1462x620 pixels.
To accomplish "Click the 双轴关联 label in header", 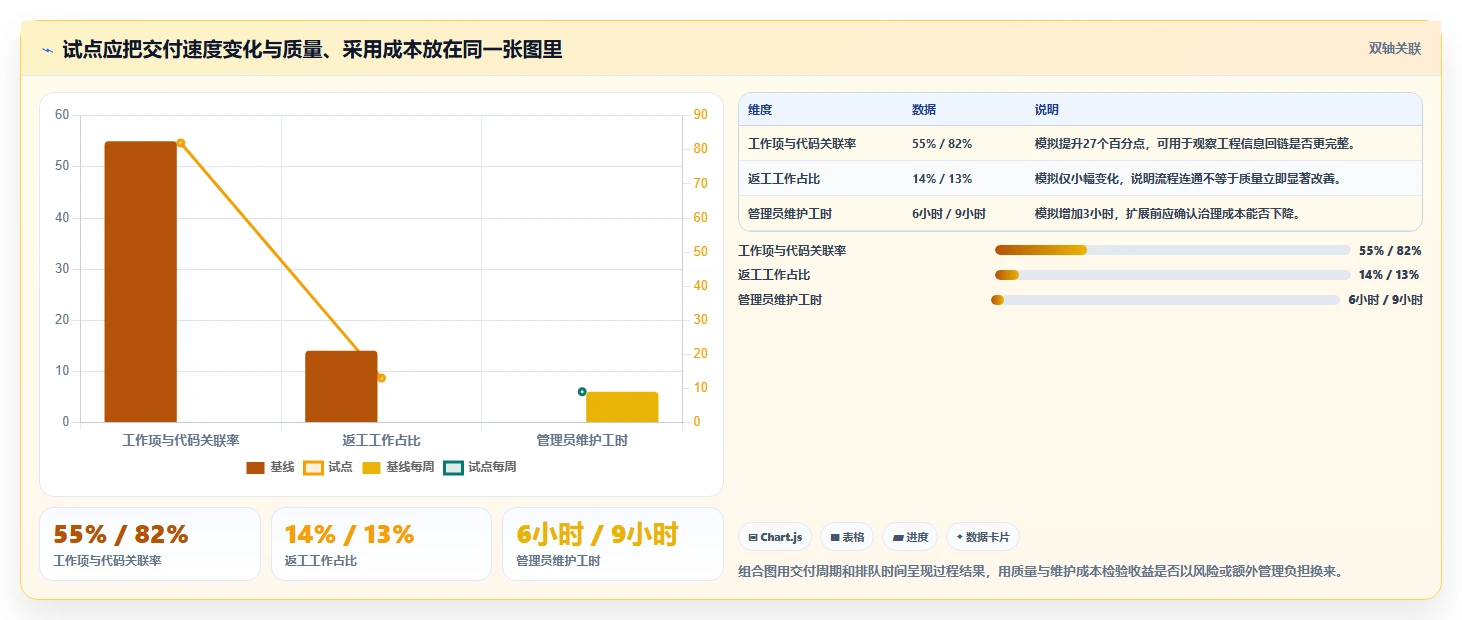I will pos(1395,49).
